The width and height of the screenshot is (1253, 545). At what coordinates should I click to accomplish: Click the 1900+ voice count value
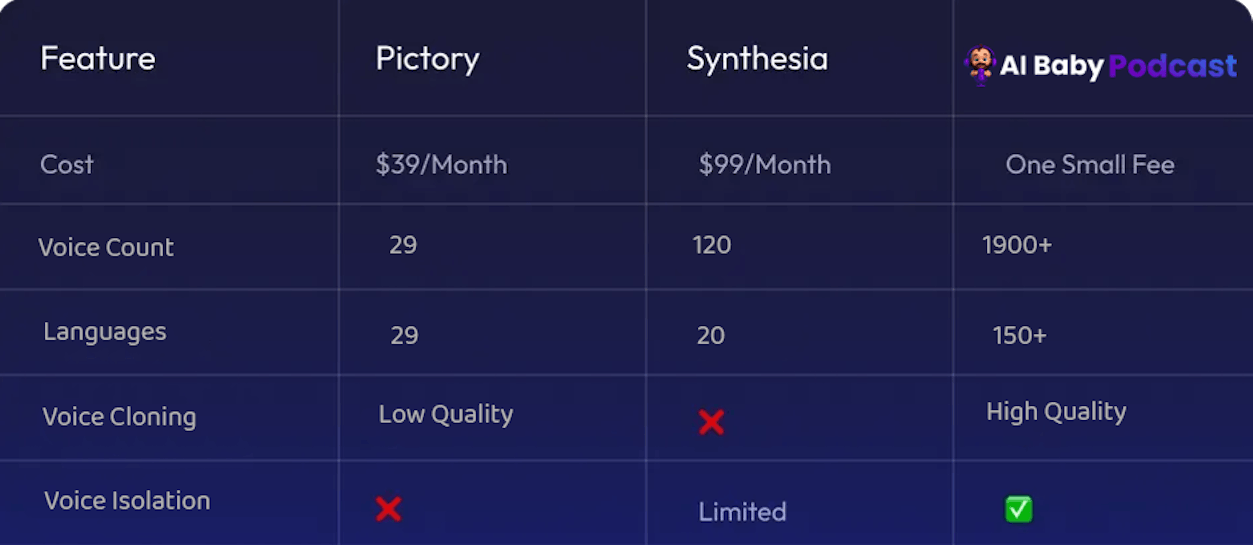(x=1017, y=246)
